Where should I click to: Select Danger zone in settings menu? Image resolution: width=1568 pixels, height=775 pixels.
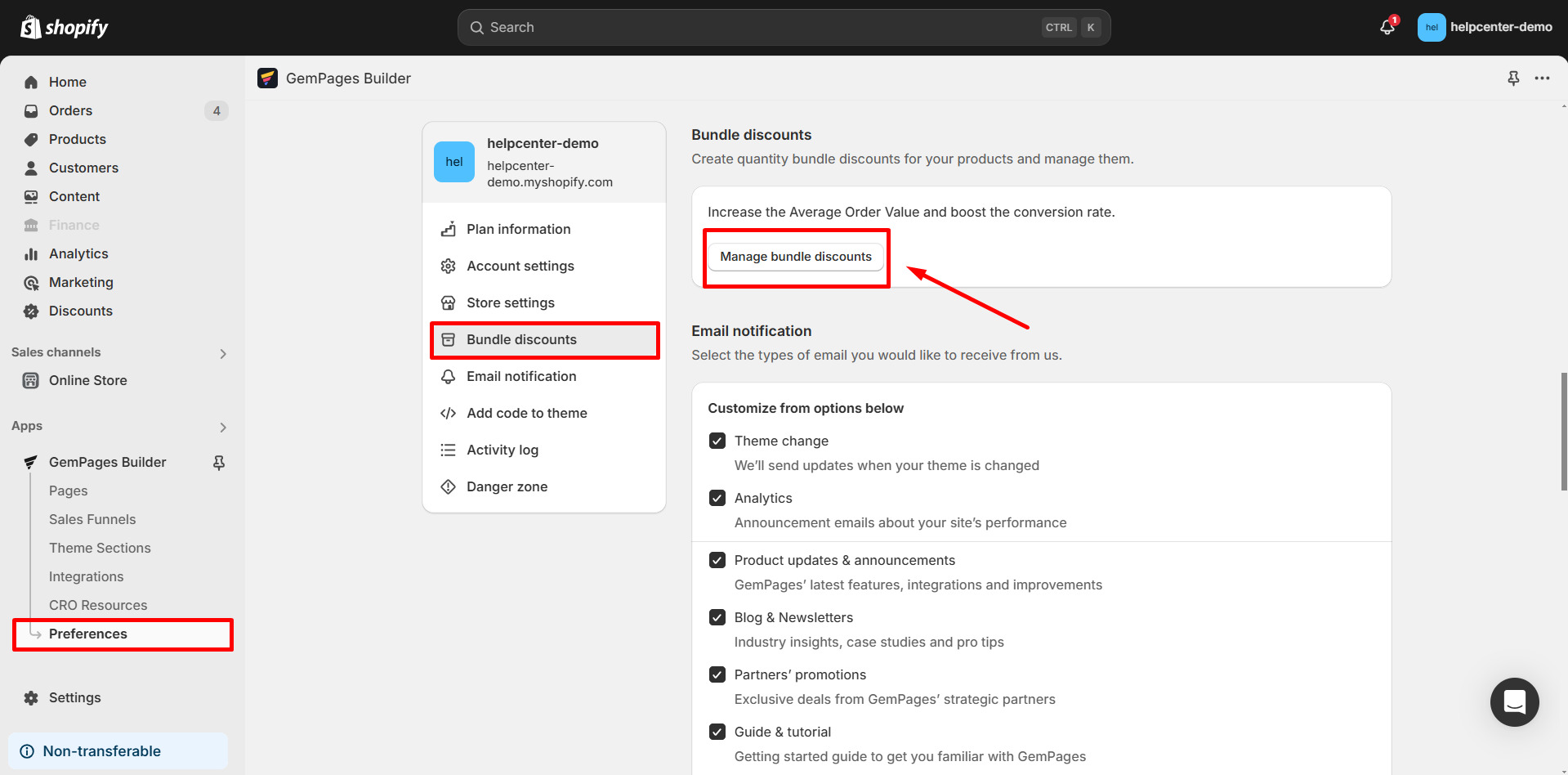[507, 487]
